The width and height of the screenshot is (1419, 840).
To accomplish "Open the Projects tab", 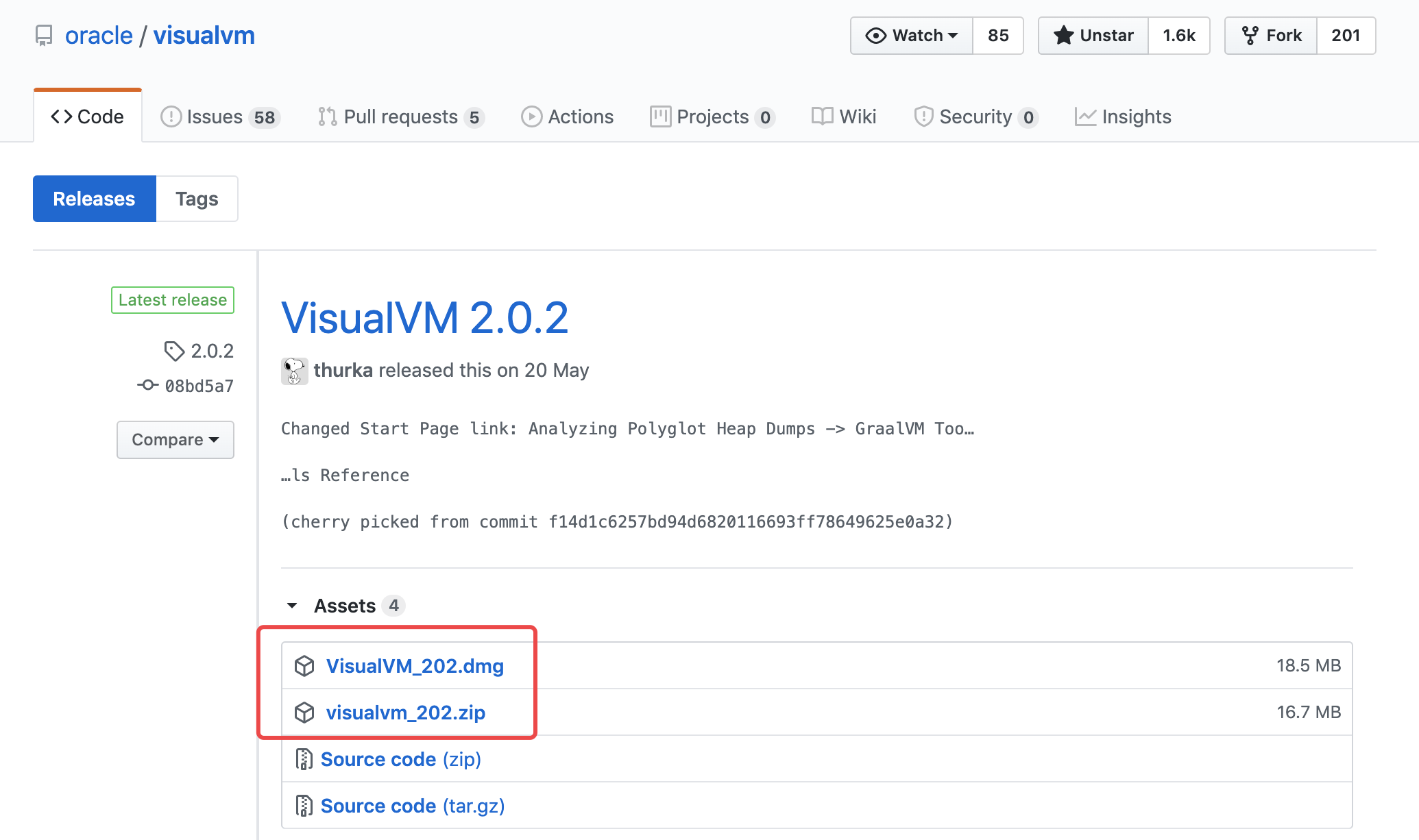I will coord(713,116).
